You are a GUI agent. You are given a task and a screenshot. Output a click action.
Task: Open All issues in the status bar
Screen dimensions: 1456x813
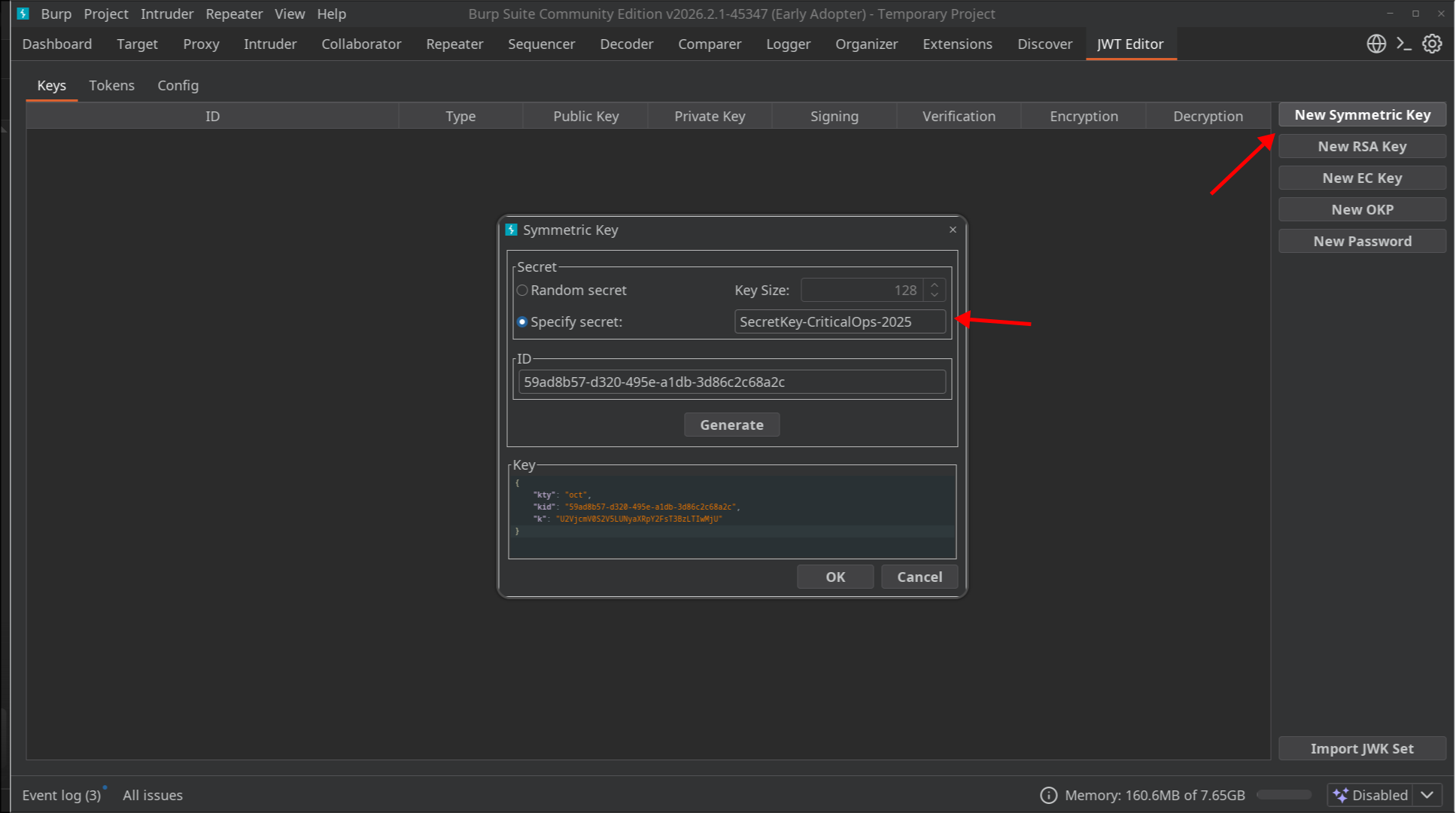(153, 795)
